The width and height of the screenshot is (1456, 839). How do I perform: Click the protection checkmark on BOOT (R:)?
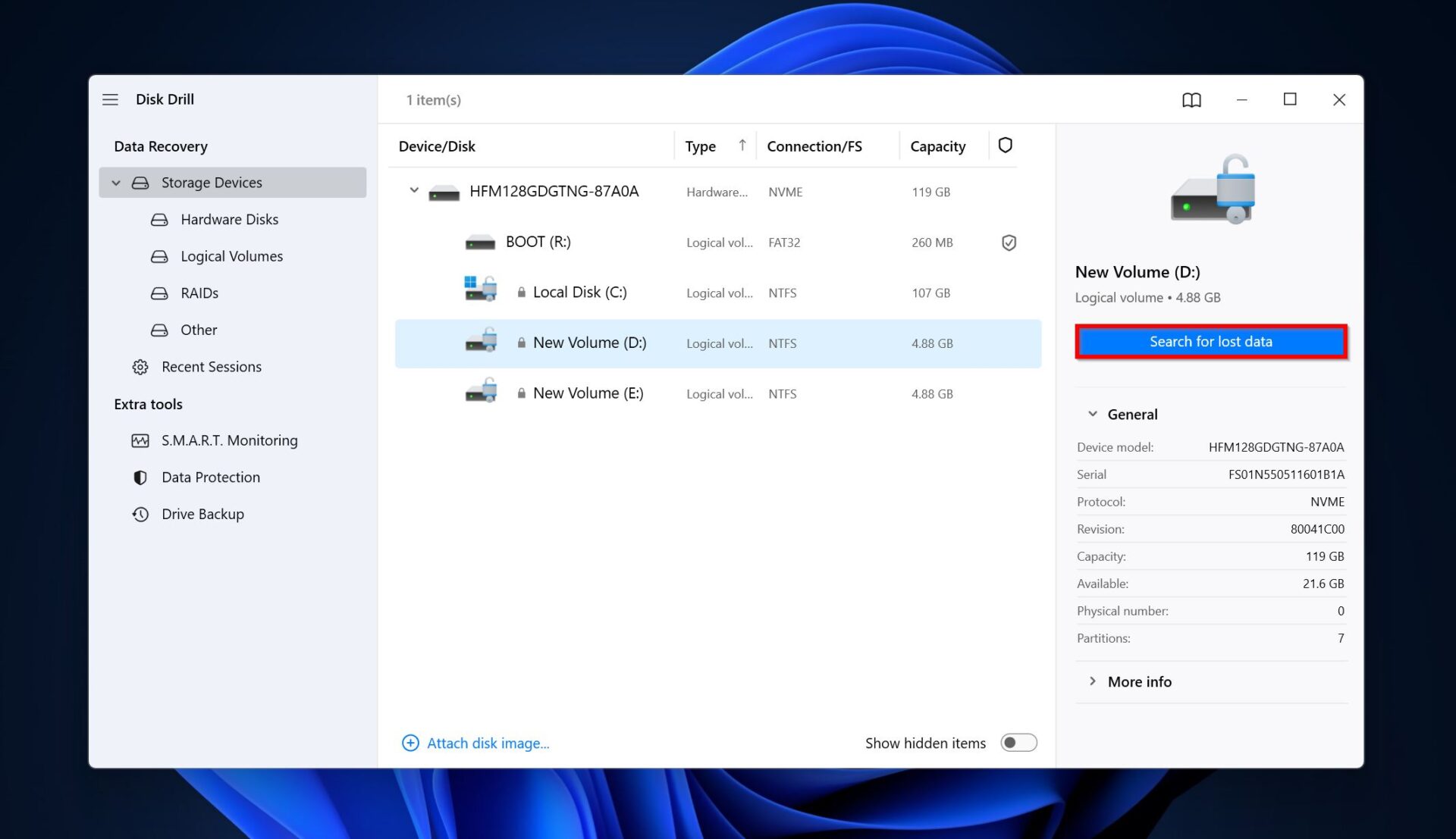coord(1009,243)
